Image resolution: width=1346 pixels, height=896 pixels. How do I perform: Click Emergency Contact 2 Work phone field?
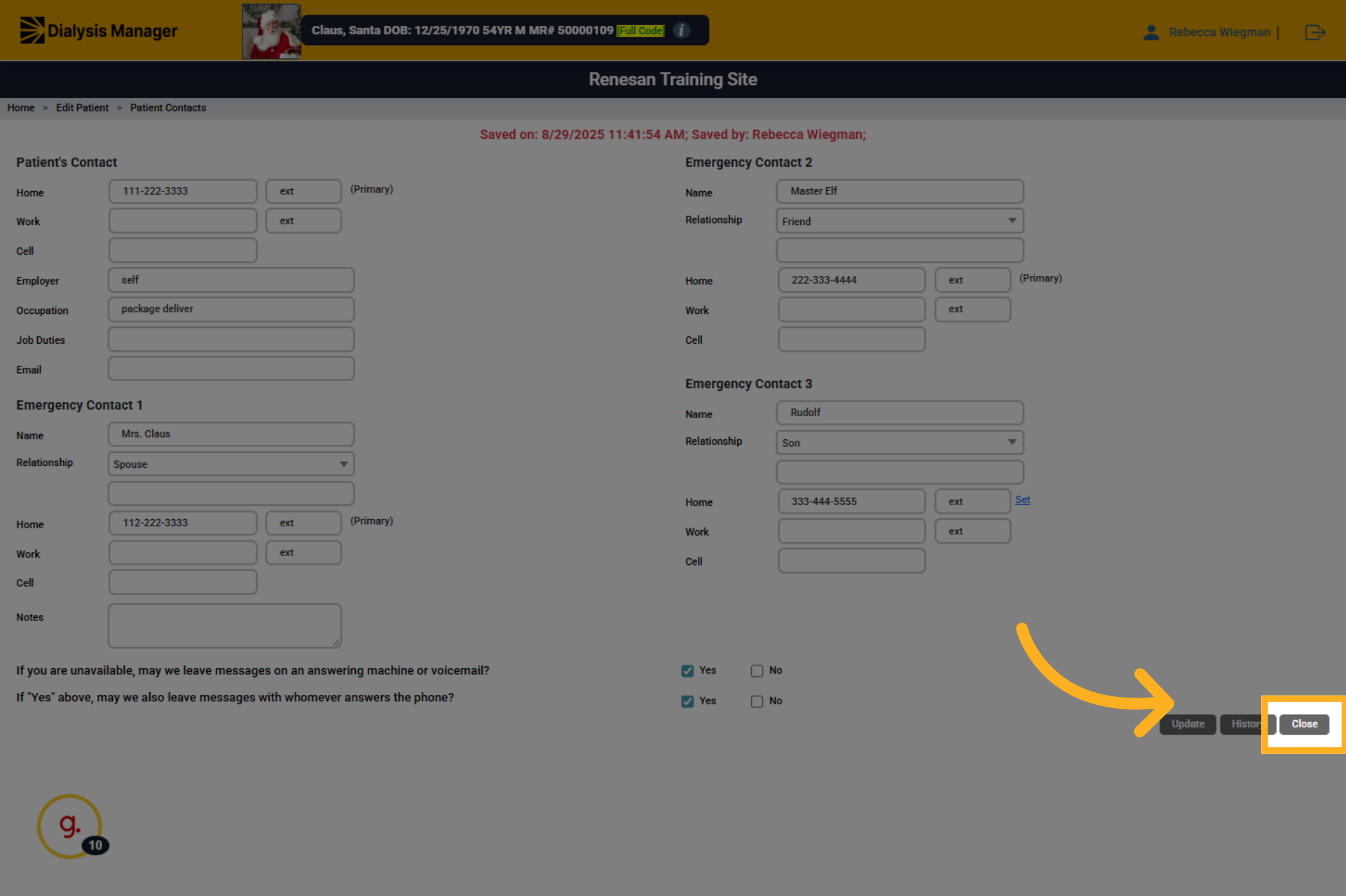(x=851, y=309)
